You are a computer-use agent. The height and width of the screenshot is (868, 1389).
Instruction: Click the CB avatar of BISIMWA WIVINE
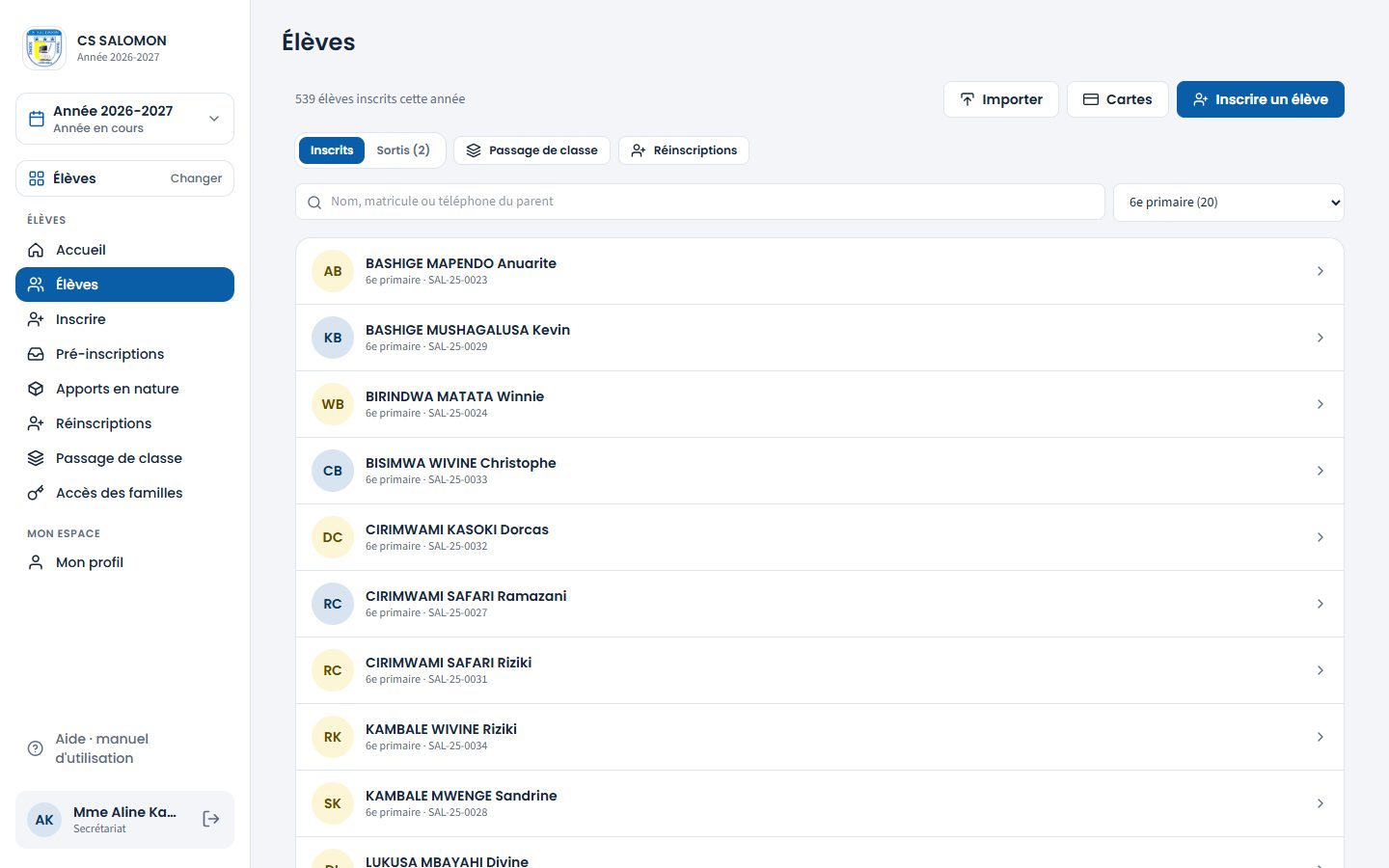coord(333,471)
